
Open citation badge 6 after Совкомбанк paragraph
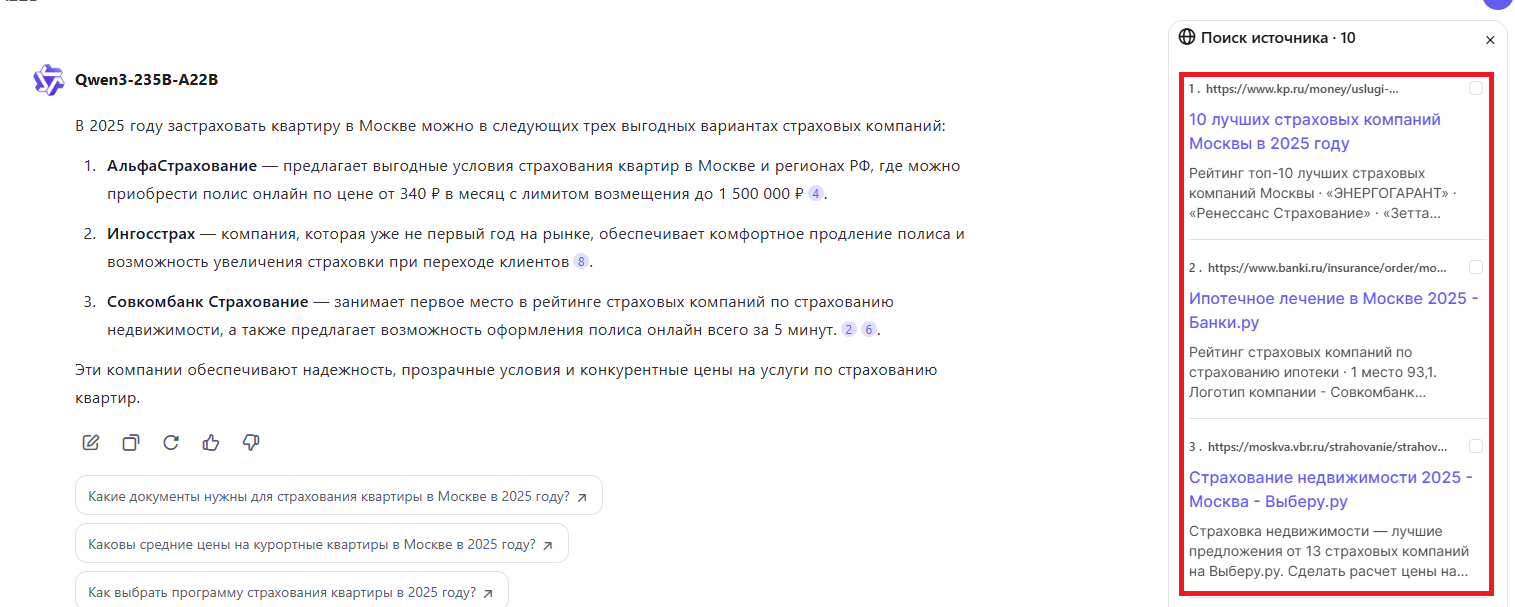869,330
